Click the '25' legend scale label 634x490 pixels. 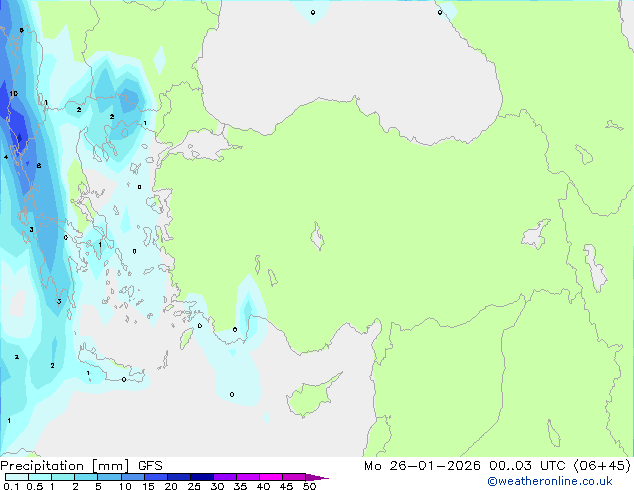tap(194, 486)
